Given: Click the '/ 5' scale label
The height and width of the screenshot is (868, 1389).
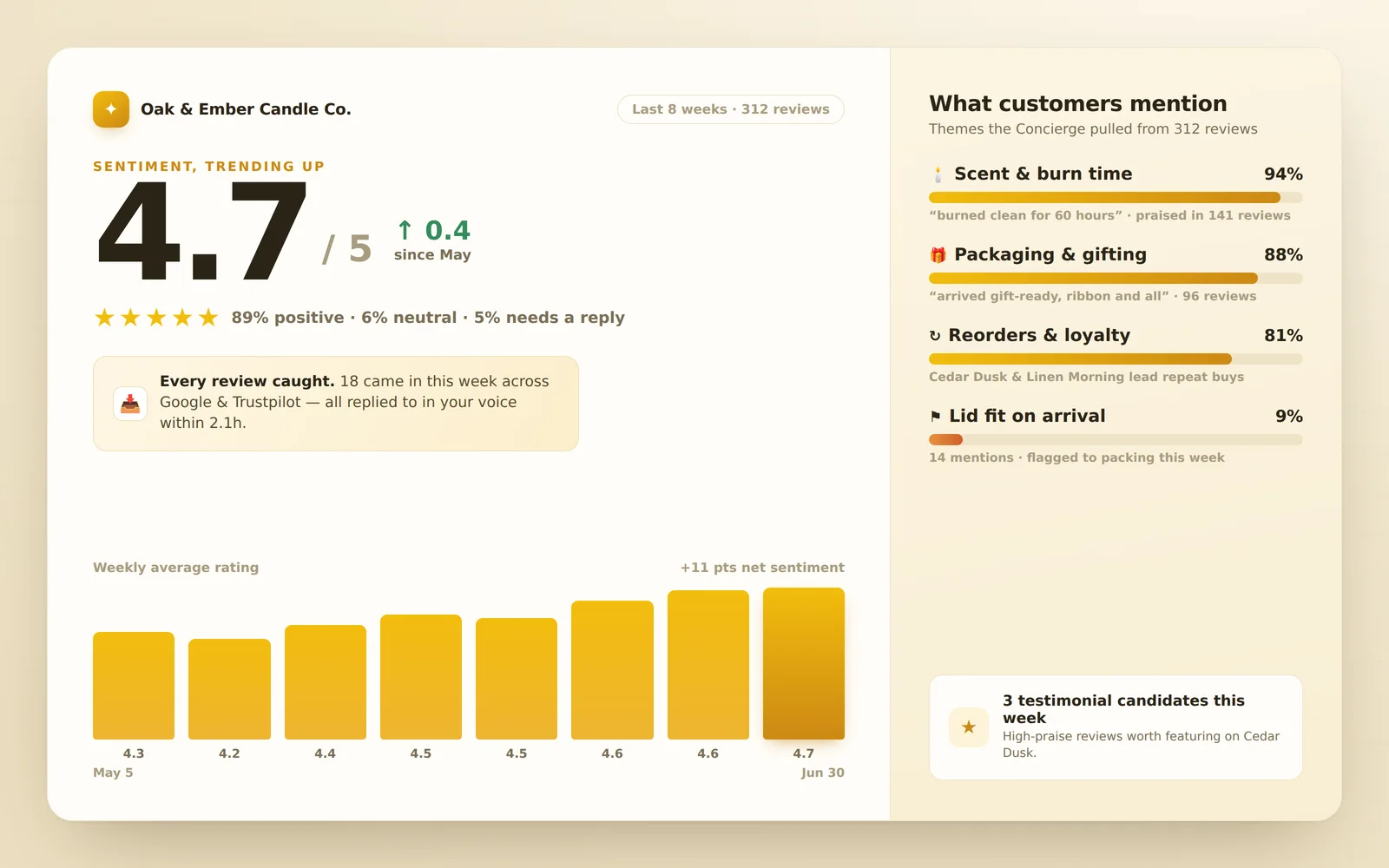Looking at the screenshot, I should click(347, 249).
